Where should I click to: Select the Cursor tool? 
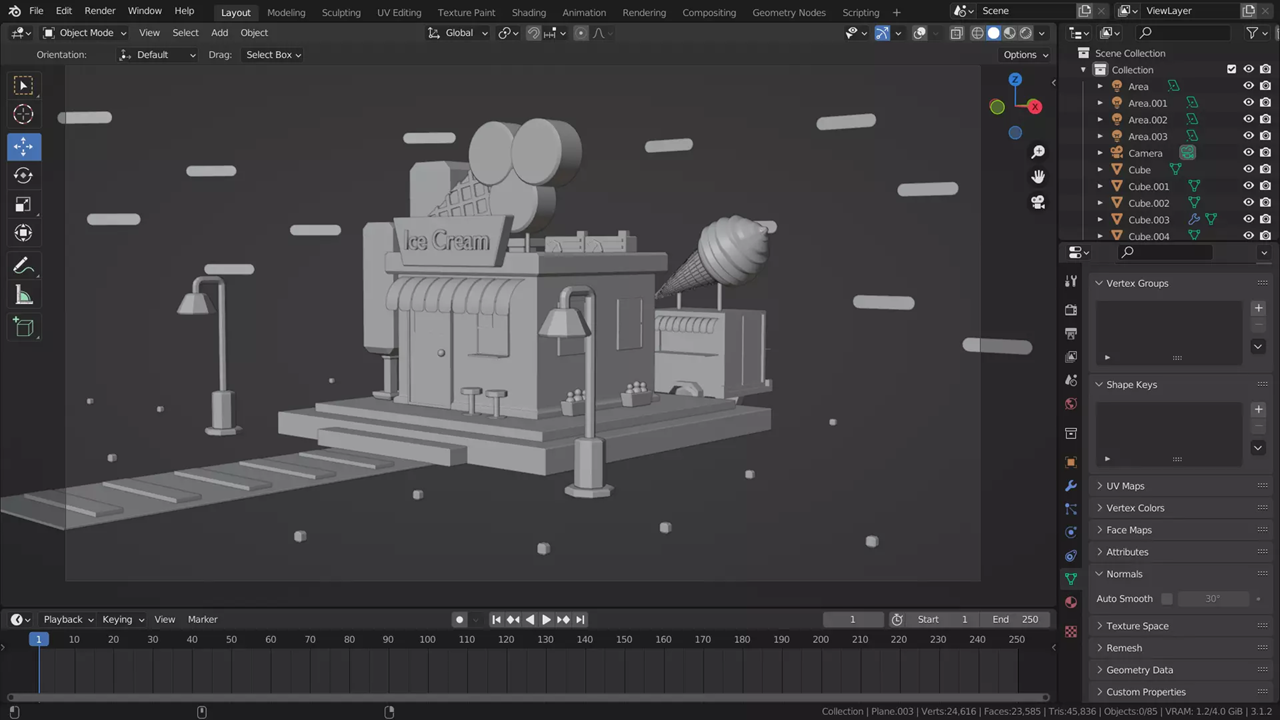tap(24, 115)
